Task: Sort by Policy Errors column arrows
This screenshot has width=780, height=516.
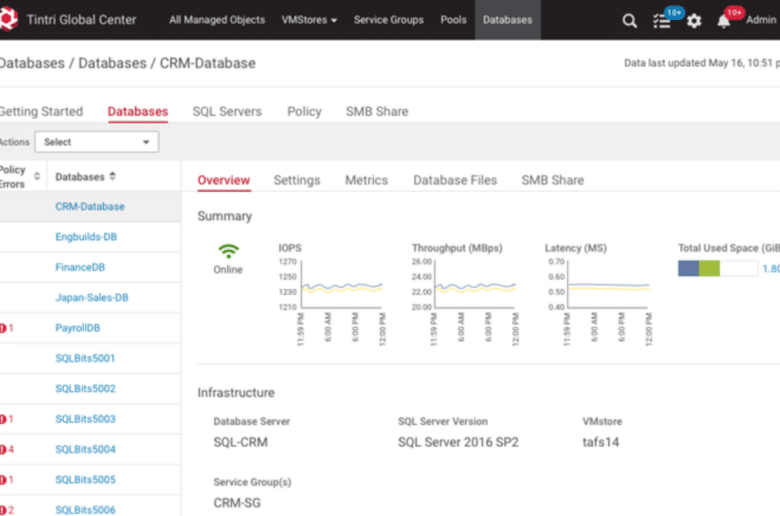Action: [37, 176]
